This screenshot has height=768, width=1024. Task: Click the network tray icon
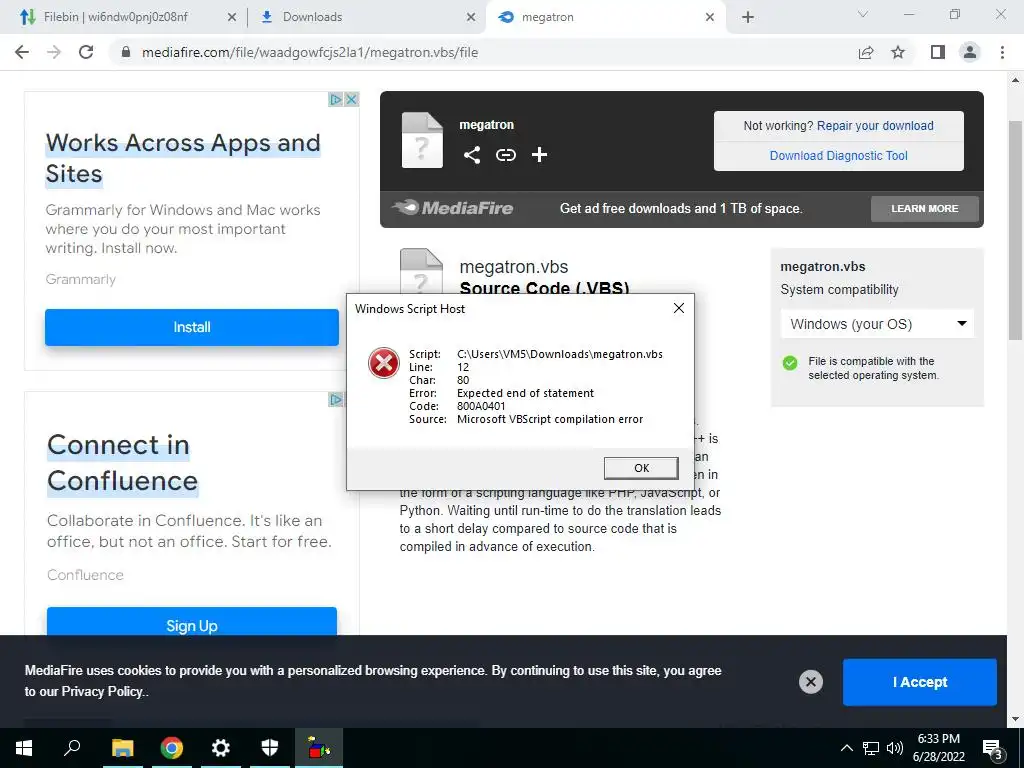coord(871,748)
